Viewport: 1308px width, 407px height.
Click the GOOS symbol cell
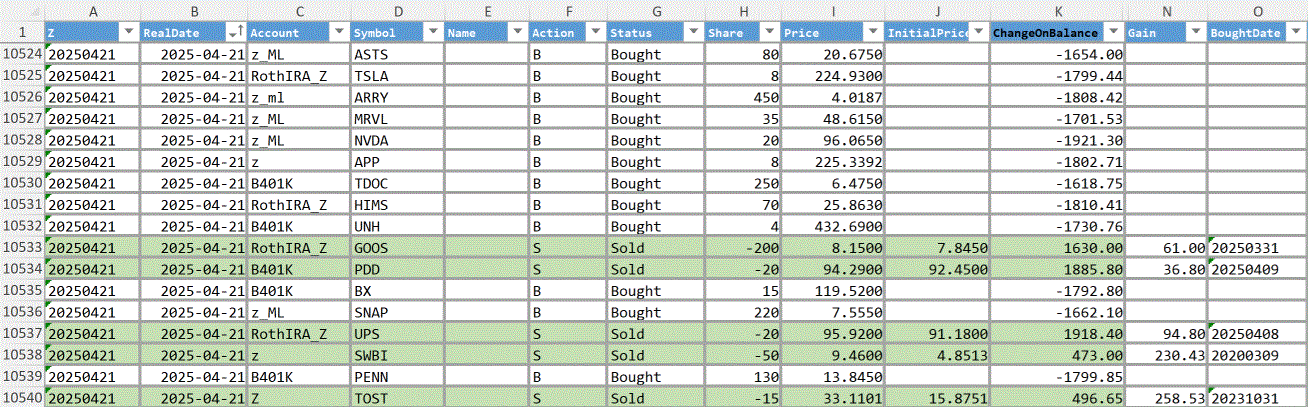397,247
